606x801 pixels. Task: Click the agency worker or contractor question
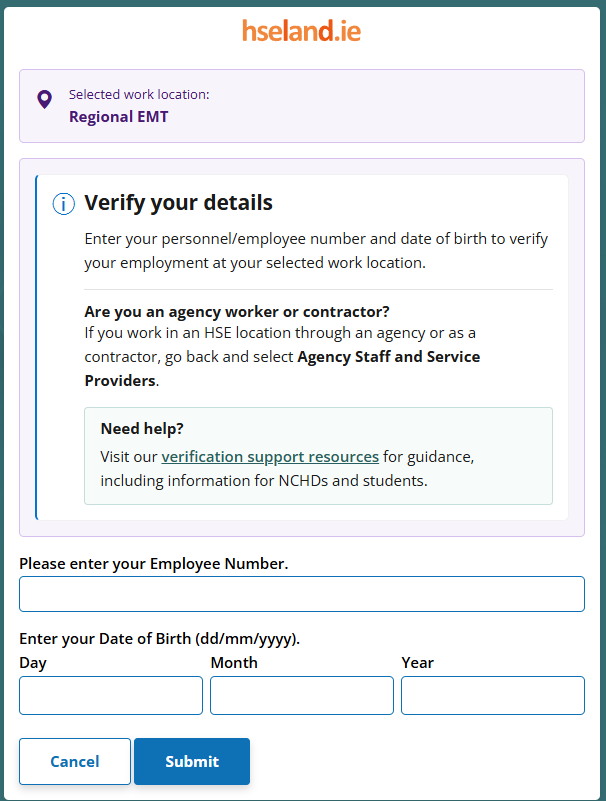pos(237,311)
